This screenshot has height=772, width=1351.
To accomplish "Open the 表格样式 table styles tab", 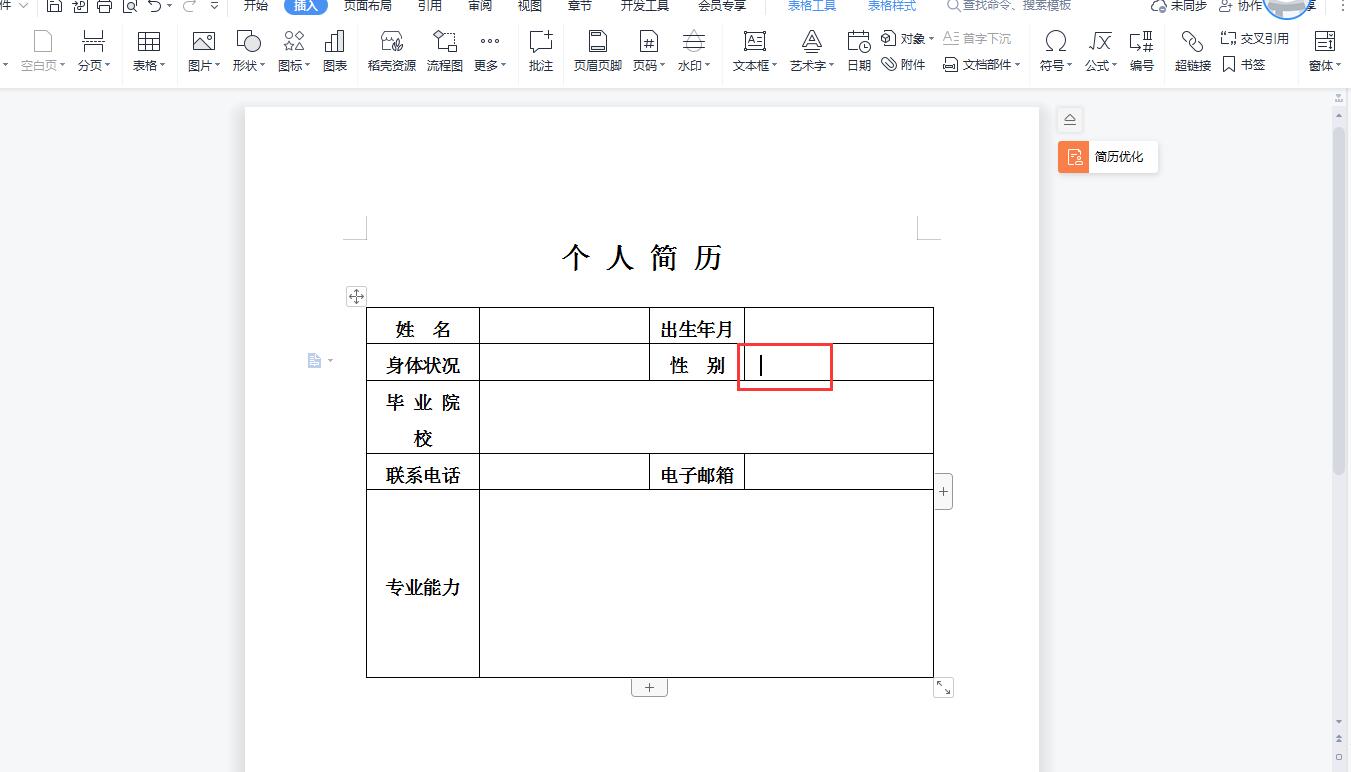I will point(891,5).
